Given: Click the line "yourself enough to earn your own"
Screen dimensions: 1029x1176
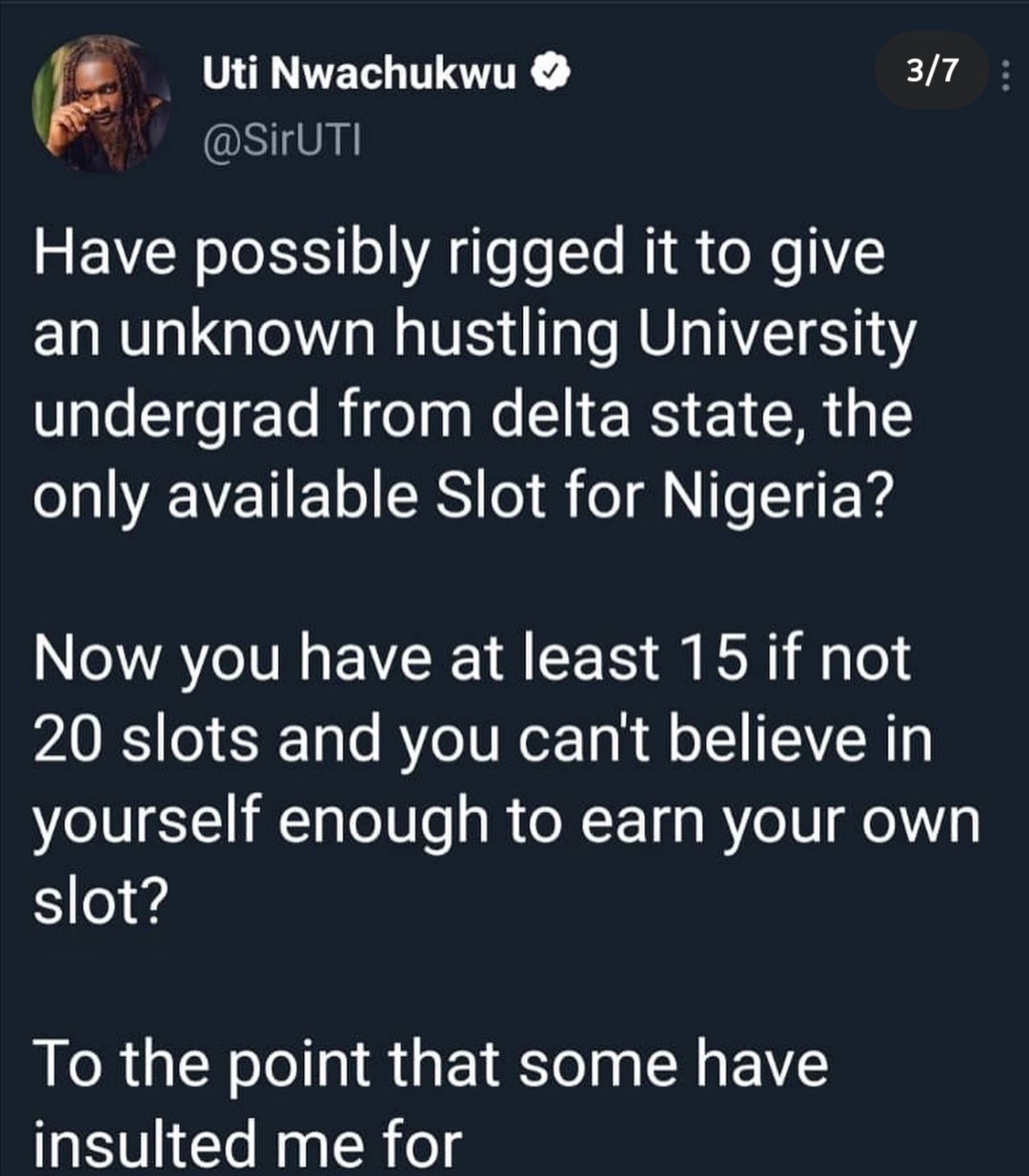Looking at the screenshot, I should coord(506,820).
